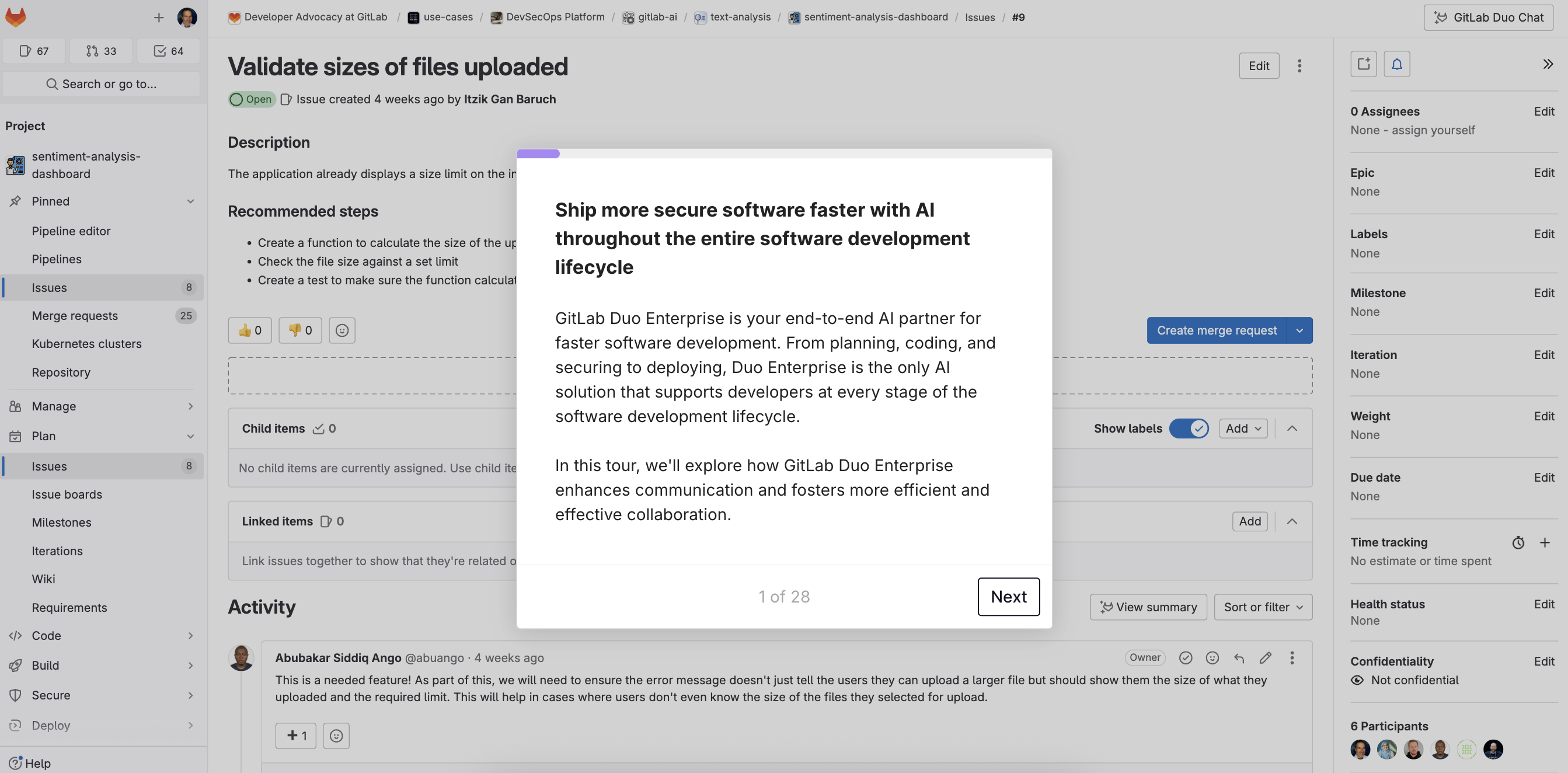The width and height of the screenshot is (1568, 773).
Task: Click Next in the tour dialog
Action: [1008, 596]
